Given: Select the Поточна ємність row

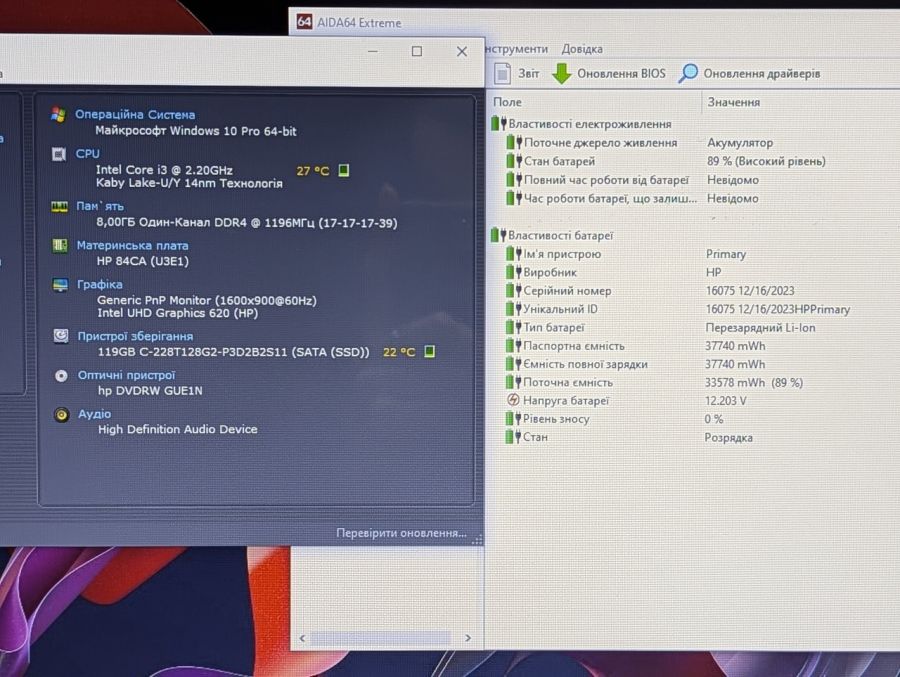Looking at the screenshot, I should pyautogui.click(x=655, y=382).
